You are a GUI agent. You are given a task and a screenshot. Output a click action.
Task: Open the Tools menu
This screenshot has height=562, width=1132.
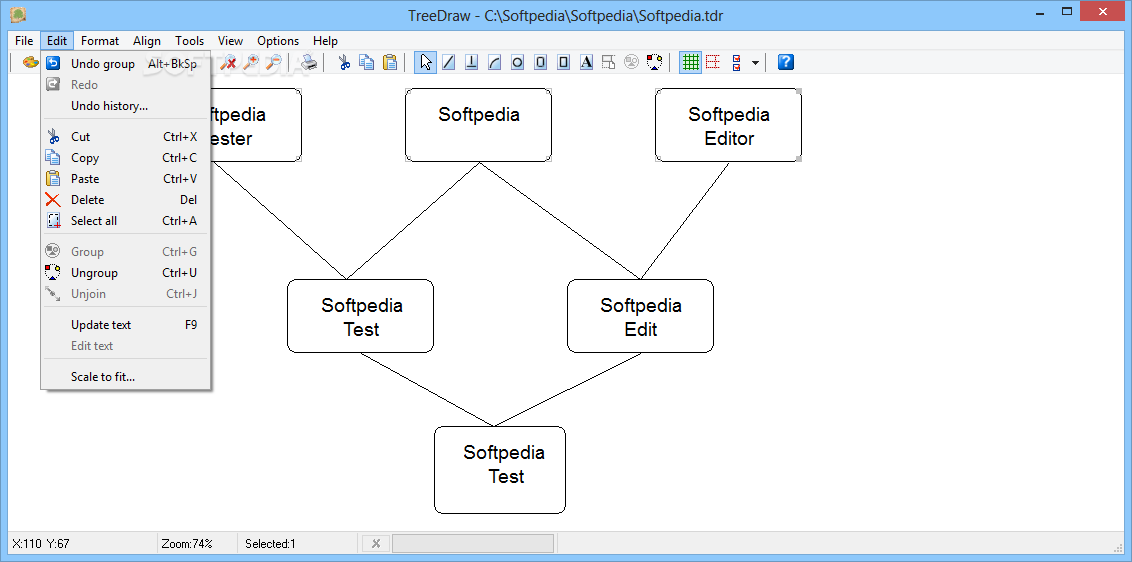189,40
